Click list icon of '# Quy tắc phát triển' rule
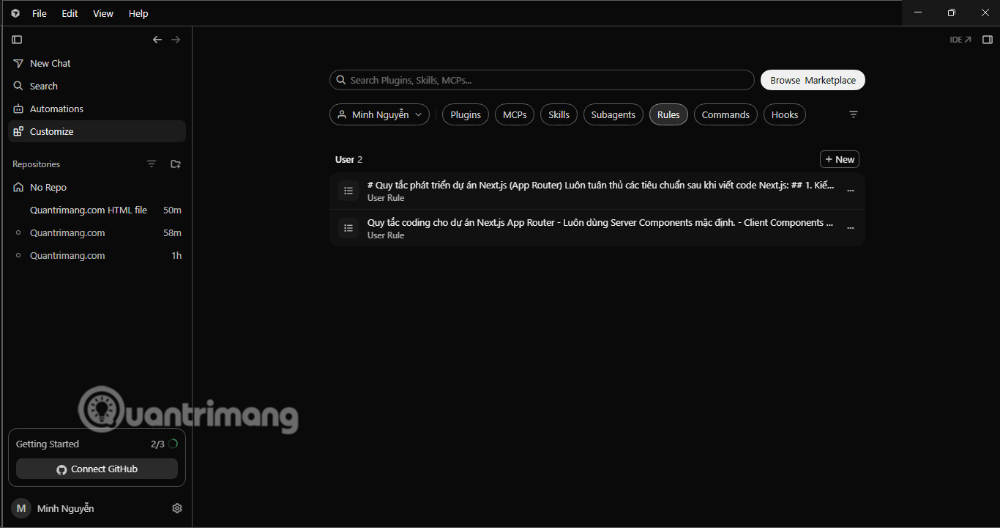The height and width of the screenshot is (528, 1000). coord(348,191)
